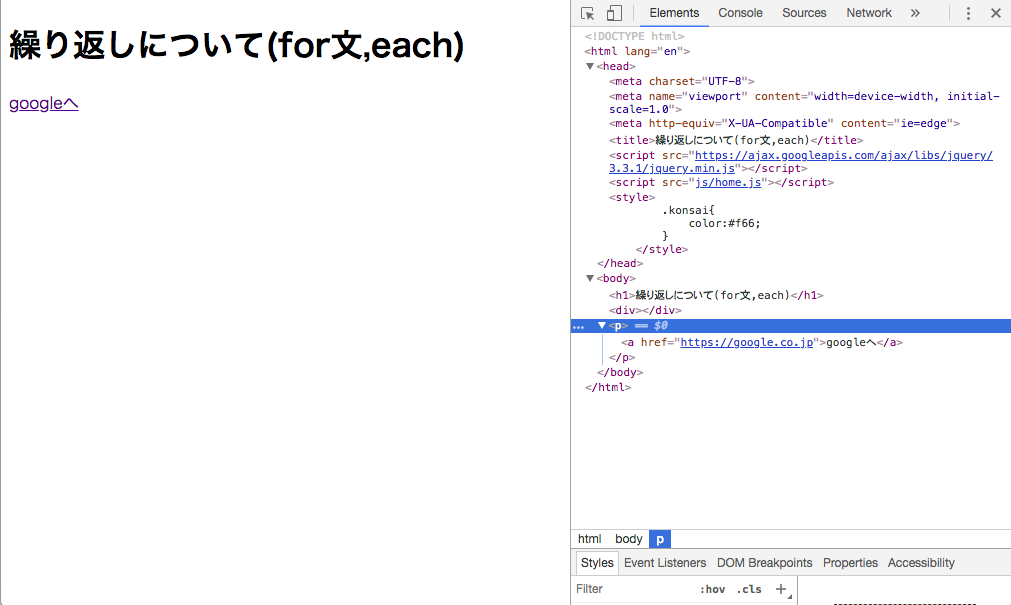Switch to the Elements tab

674,13
